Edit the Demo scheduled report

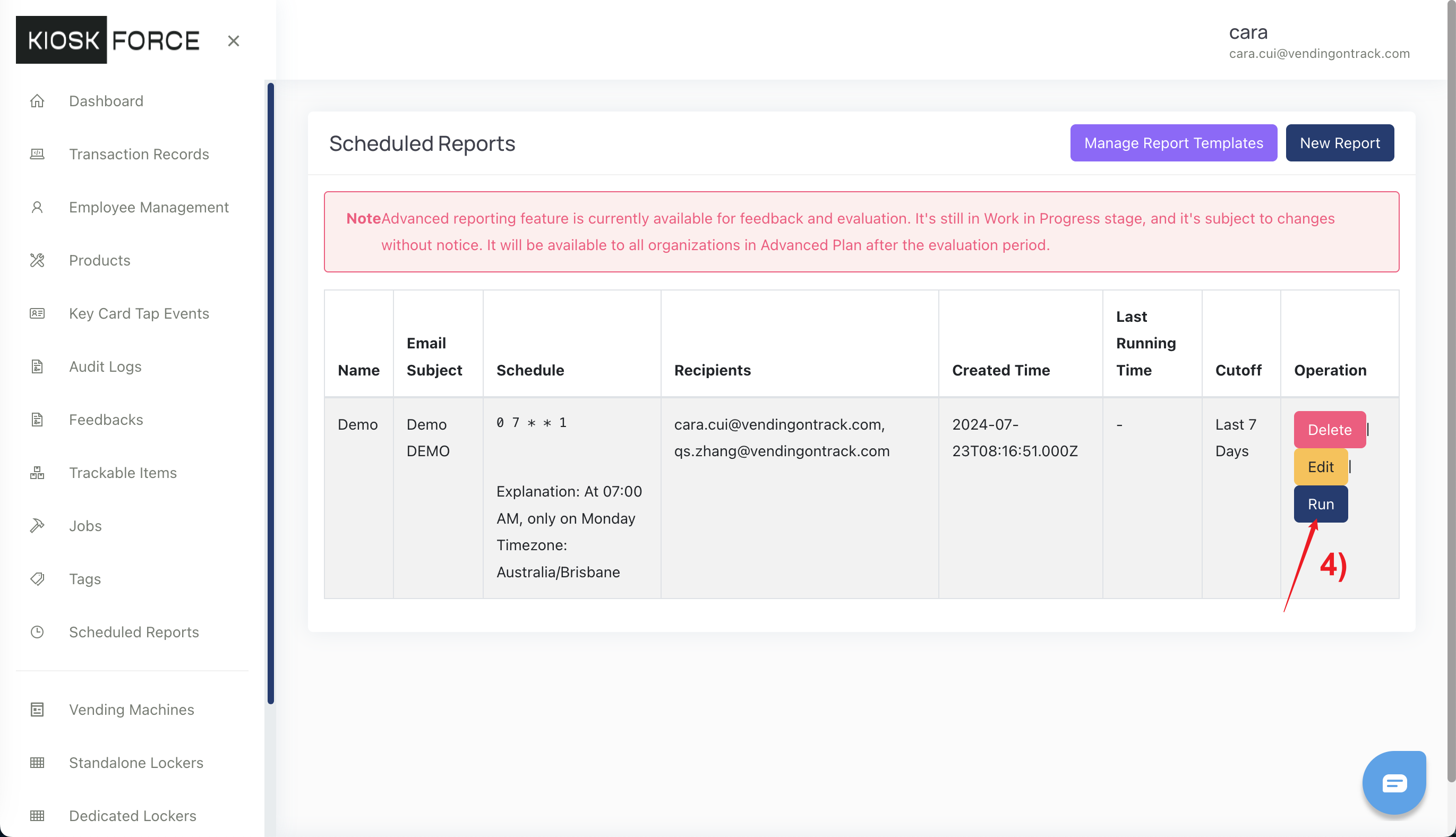[x=1321, y=467]
